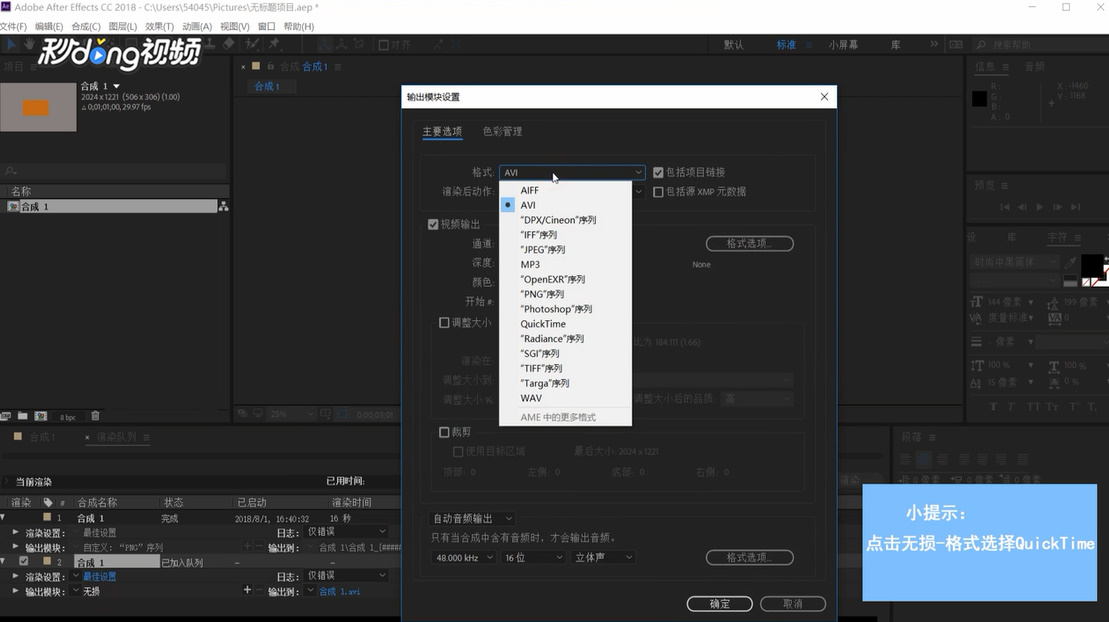This screenshot has height=622, width=1109.
Task: Expand 输出模块 triangle under queue item 2
Action: click(16, 591)
